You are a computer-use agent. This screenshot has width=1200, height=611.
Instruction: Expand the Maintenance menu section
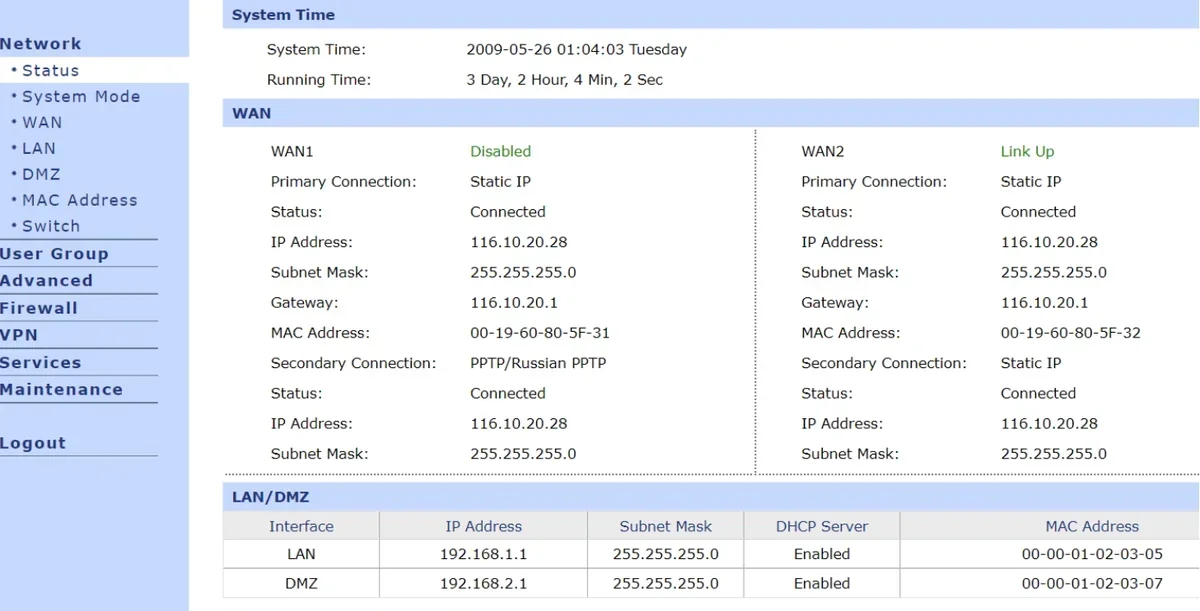pos(61,390)
